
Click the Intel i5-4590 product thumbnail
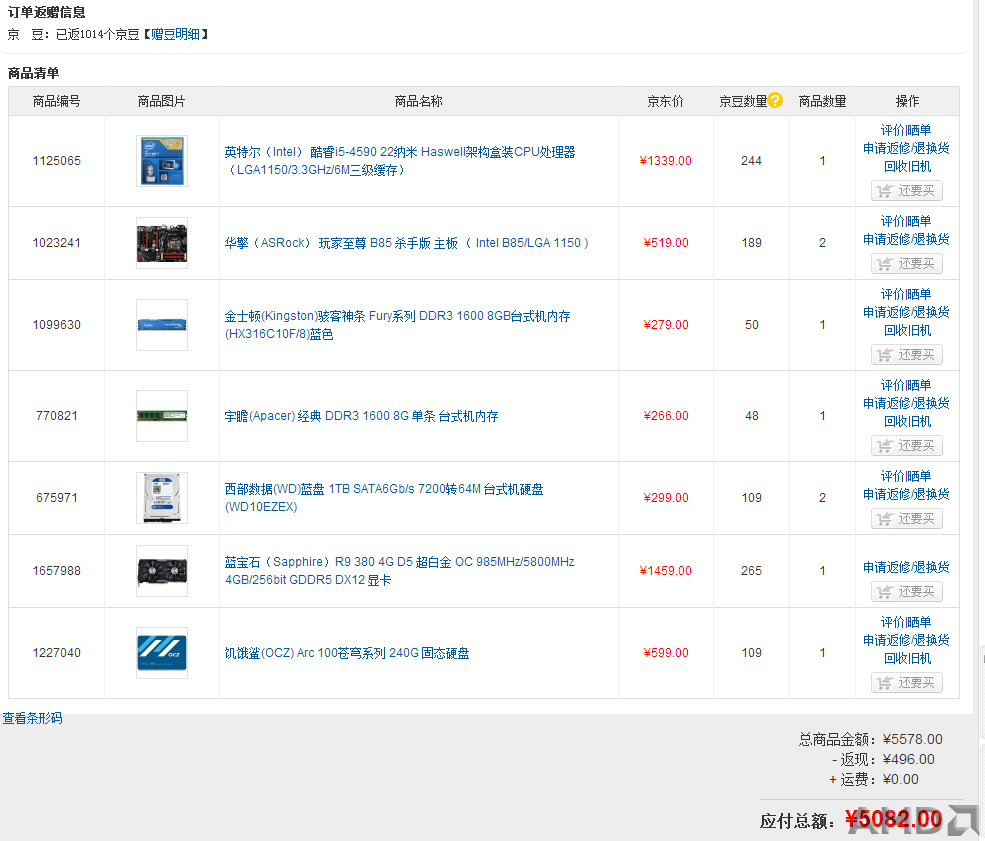[162, 161]
